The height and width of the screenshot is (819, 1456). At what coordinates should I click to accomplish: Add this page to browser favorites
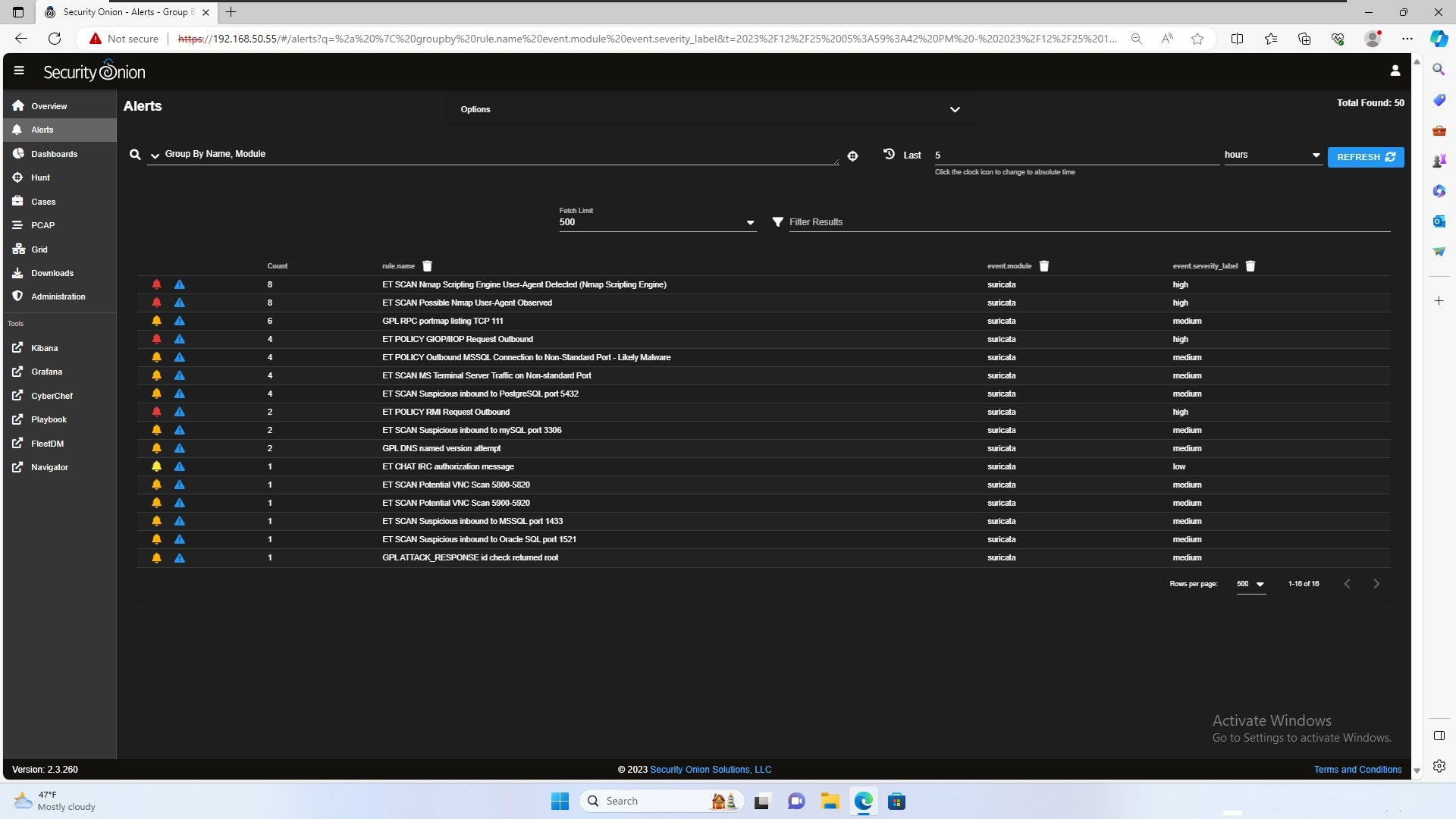1197,39
